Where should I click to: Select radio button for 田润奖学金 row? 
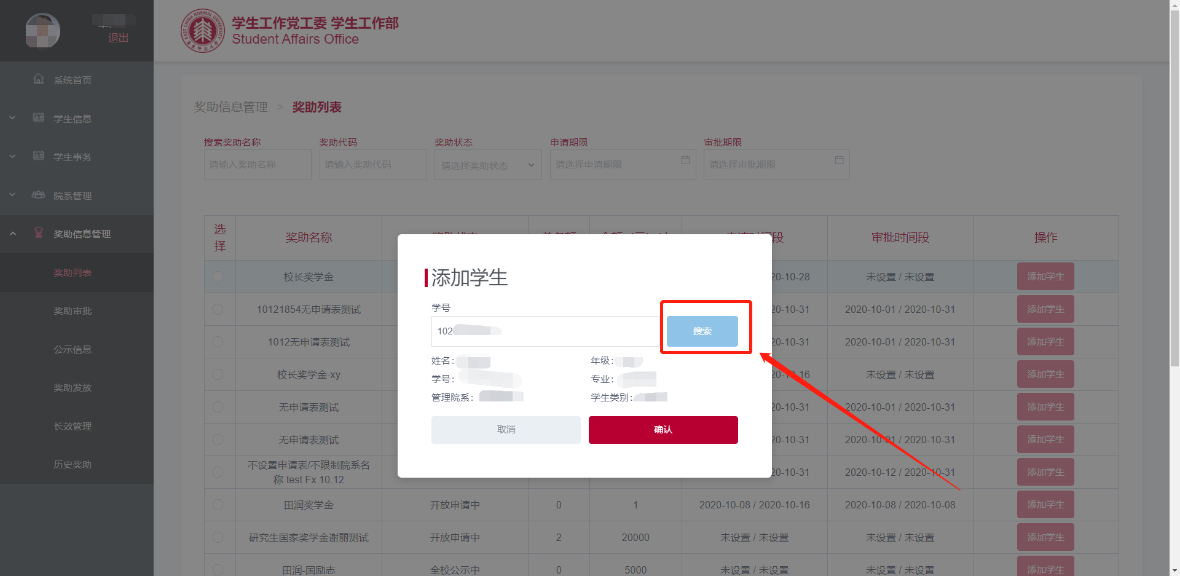coord(218,505)
